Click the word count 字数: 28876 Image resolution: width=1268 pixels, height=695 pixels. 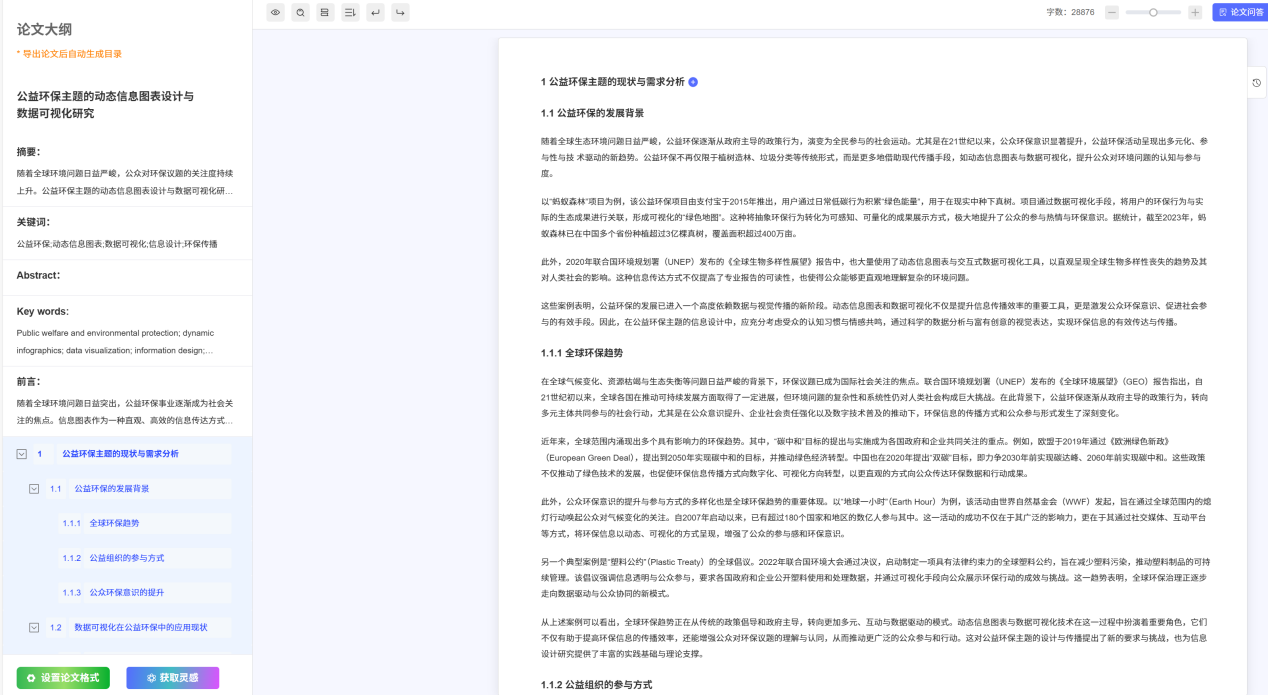point(1070,12)
